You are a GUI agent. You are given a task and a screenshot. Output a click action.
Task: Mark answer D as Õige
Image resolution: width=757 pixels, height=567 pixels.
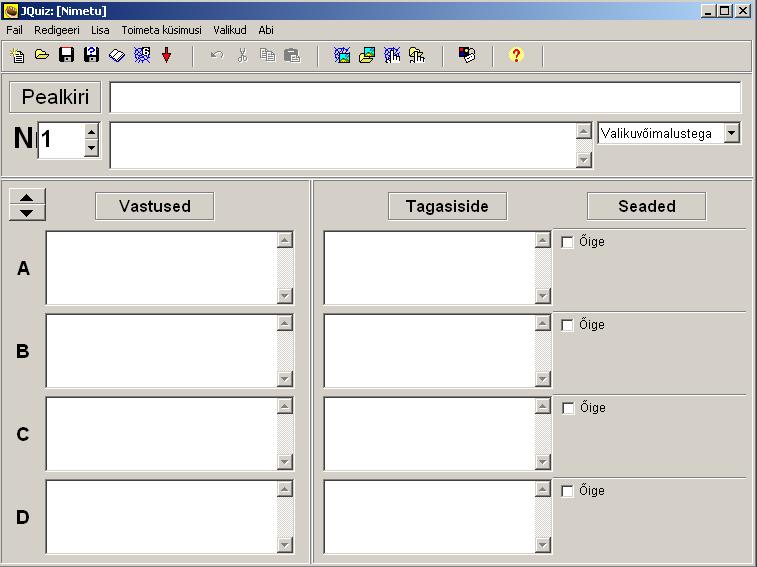pyautogui.click(x=567, y=491)
